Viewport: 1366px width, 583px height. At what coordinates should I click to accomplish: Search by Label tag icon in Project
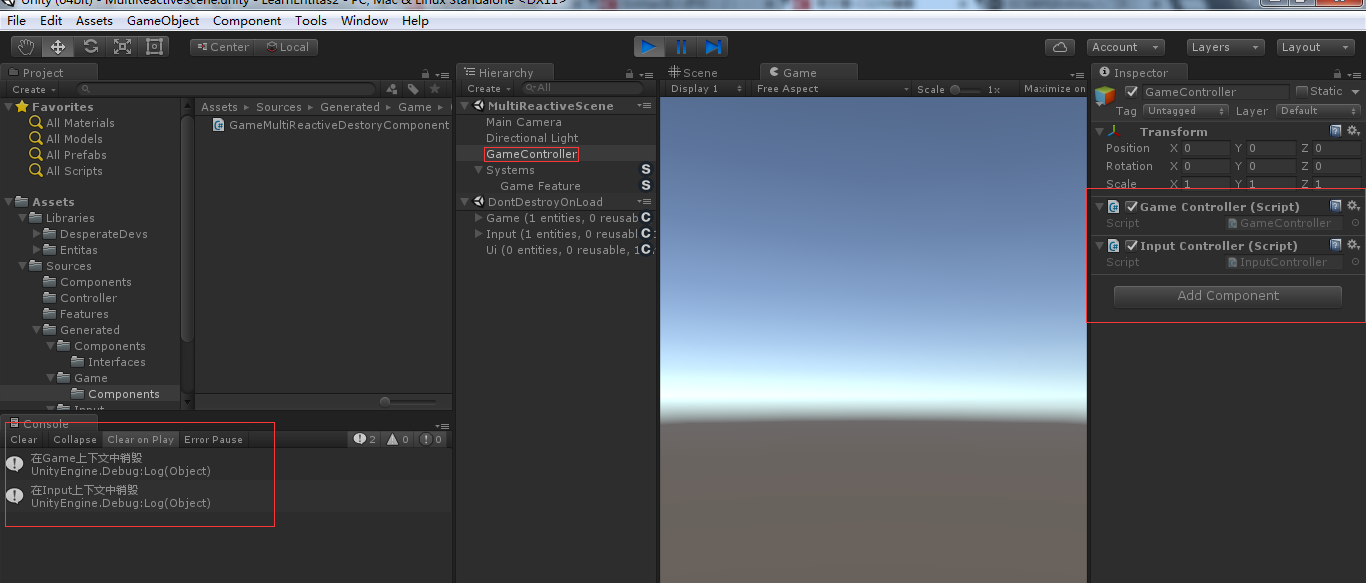(x=413, y=89)
